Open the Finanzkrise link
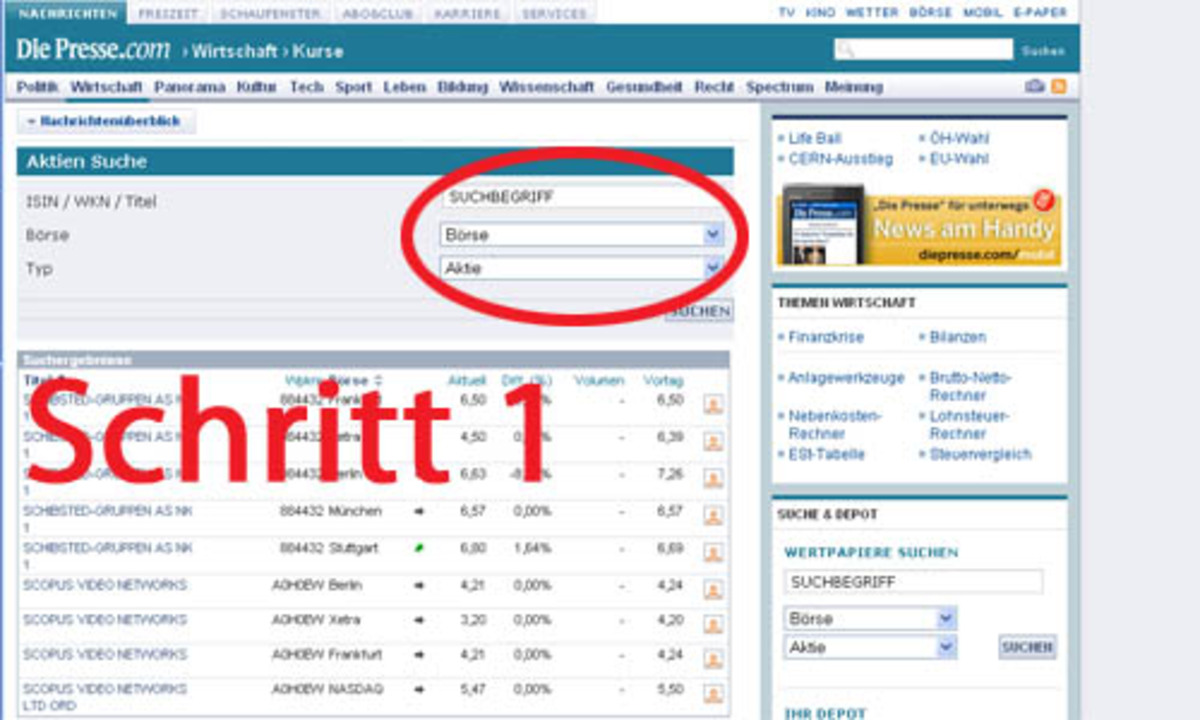The image size is (1200, 720). (x=826, y=337)
